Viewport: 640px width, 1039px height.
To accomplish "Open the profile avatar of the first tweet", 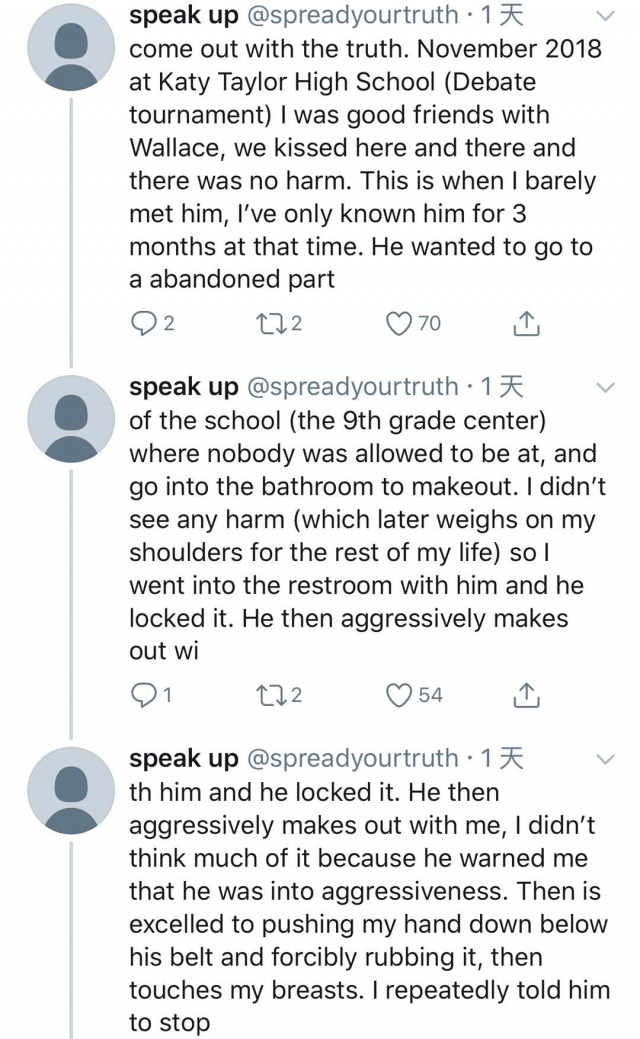I will tap(71, 47).
